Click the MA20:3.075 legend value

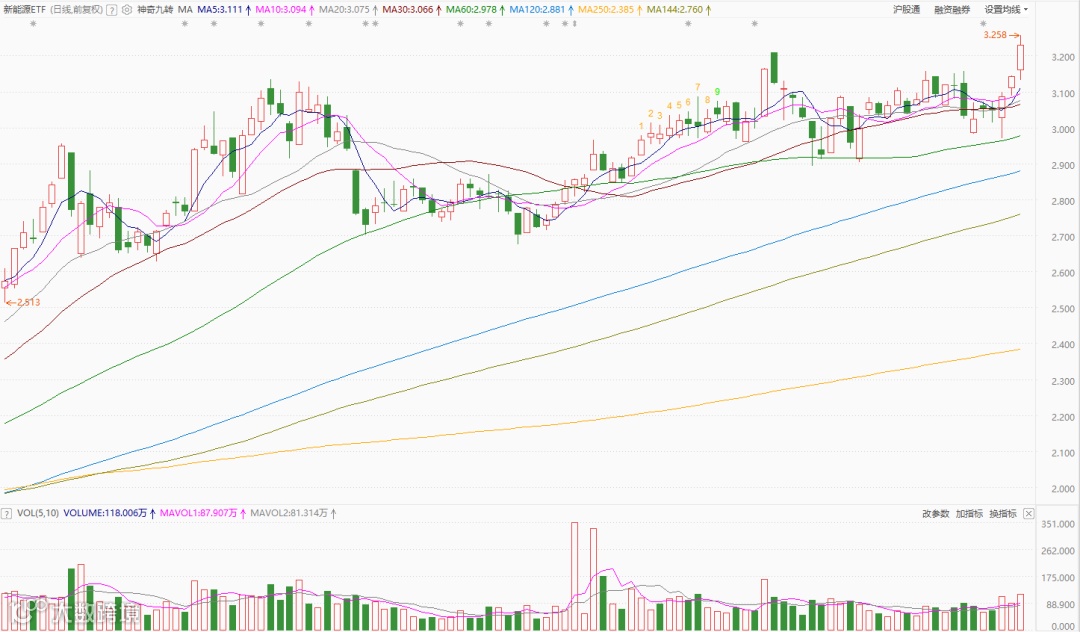coord(344,10)
